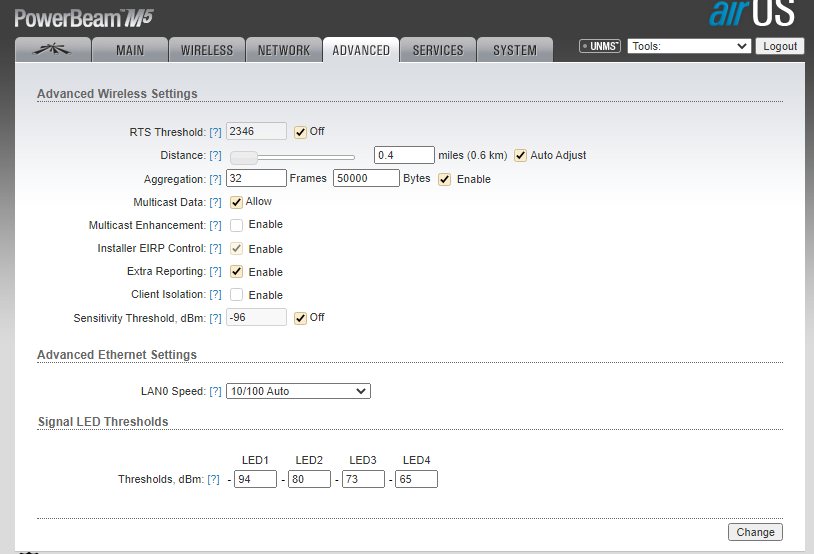Click the Aggregation Bytes field

pyautogui.click(x=367, y=178)
